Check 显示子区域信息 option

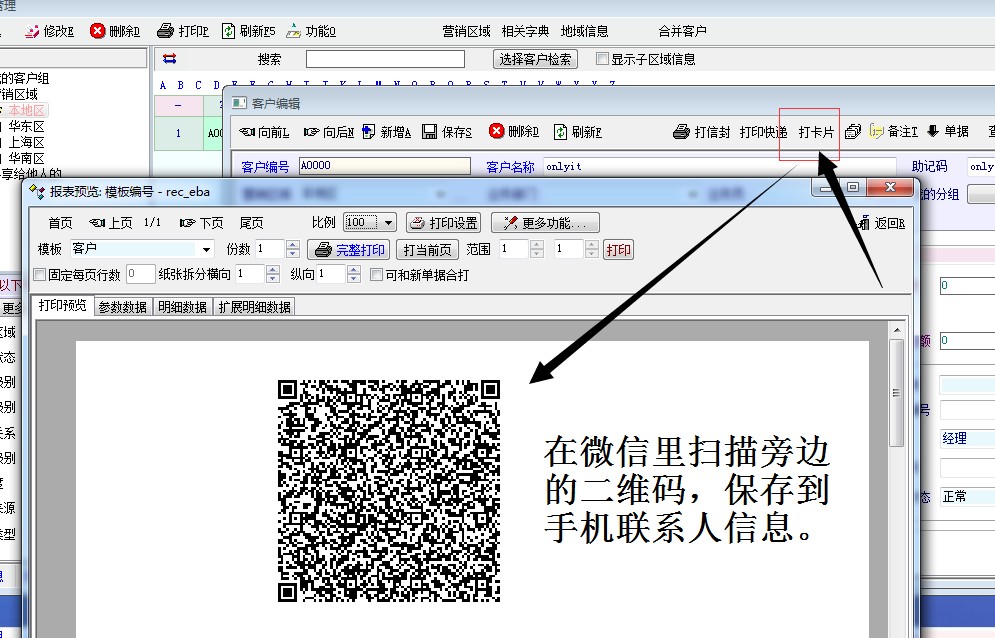(602, 59)
